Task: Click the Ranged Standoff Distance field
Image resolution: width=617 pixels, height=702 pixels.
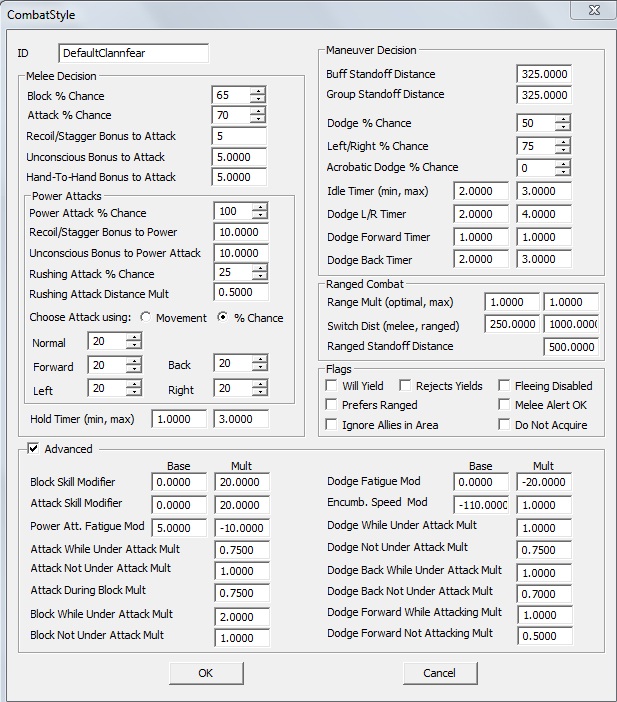Action: 571,347
